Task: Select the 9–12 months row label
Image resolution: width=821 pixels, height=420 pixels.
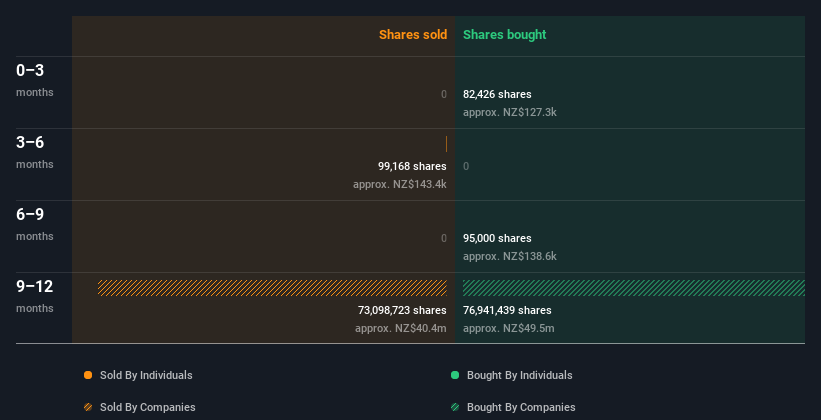Action: pos(35,296)
